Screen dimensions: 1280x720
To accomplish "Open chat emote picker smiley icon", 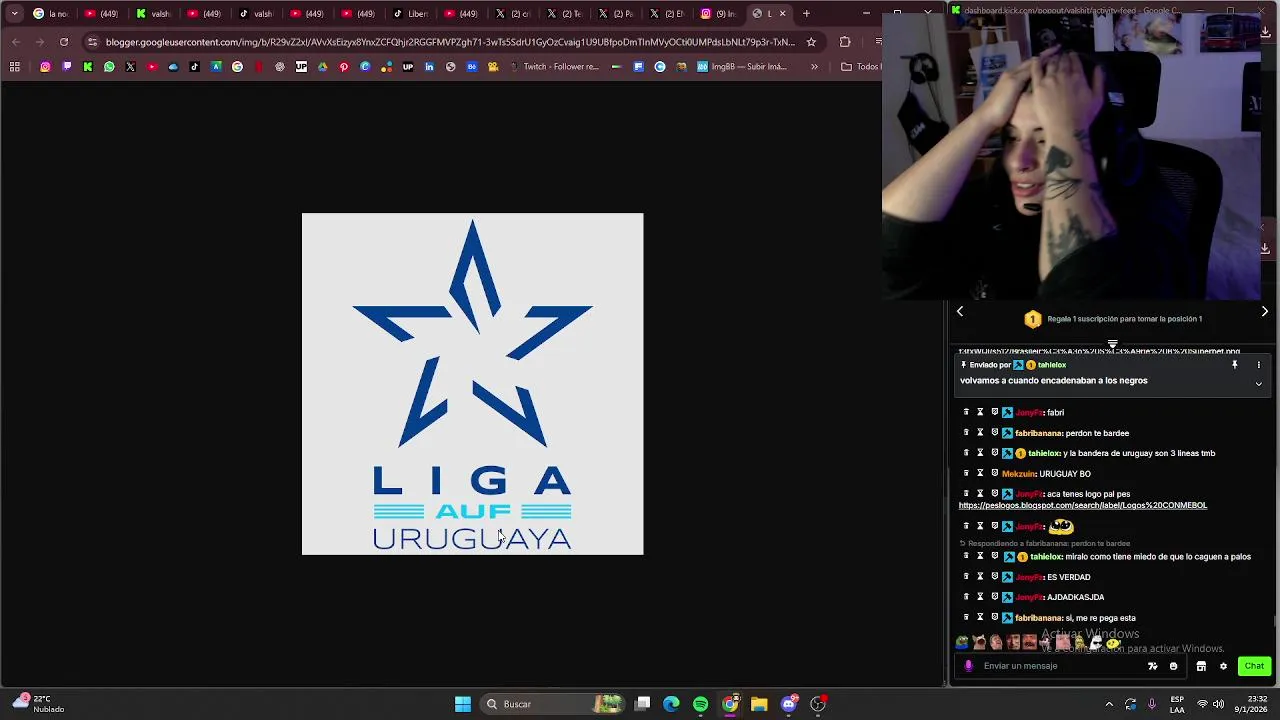I will 1174,666.
